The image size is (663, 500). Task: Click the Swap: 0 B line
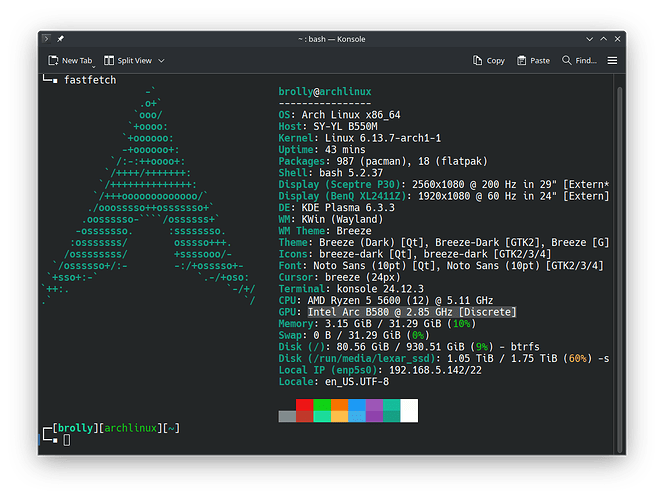(354, 335)
